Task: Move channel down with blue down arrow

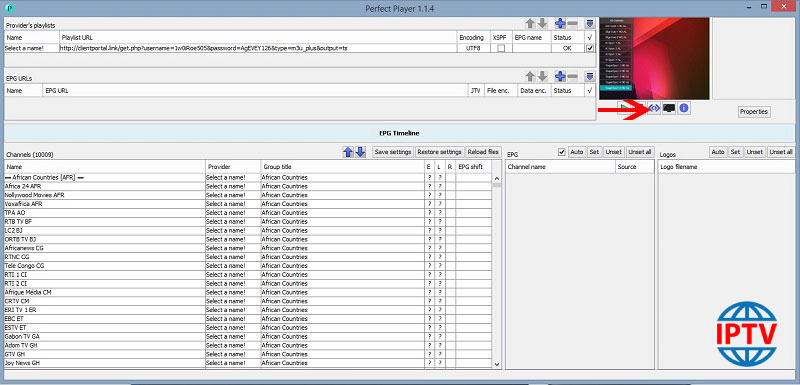Action: coord(360,152)
